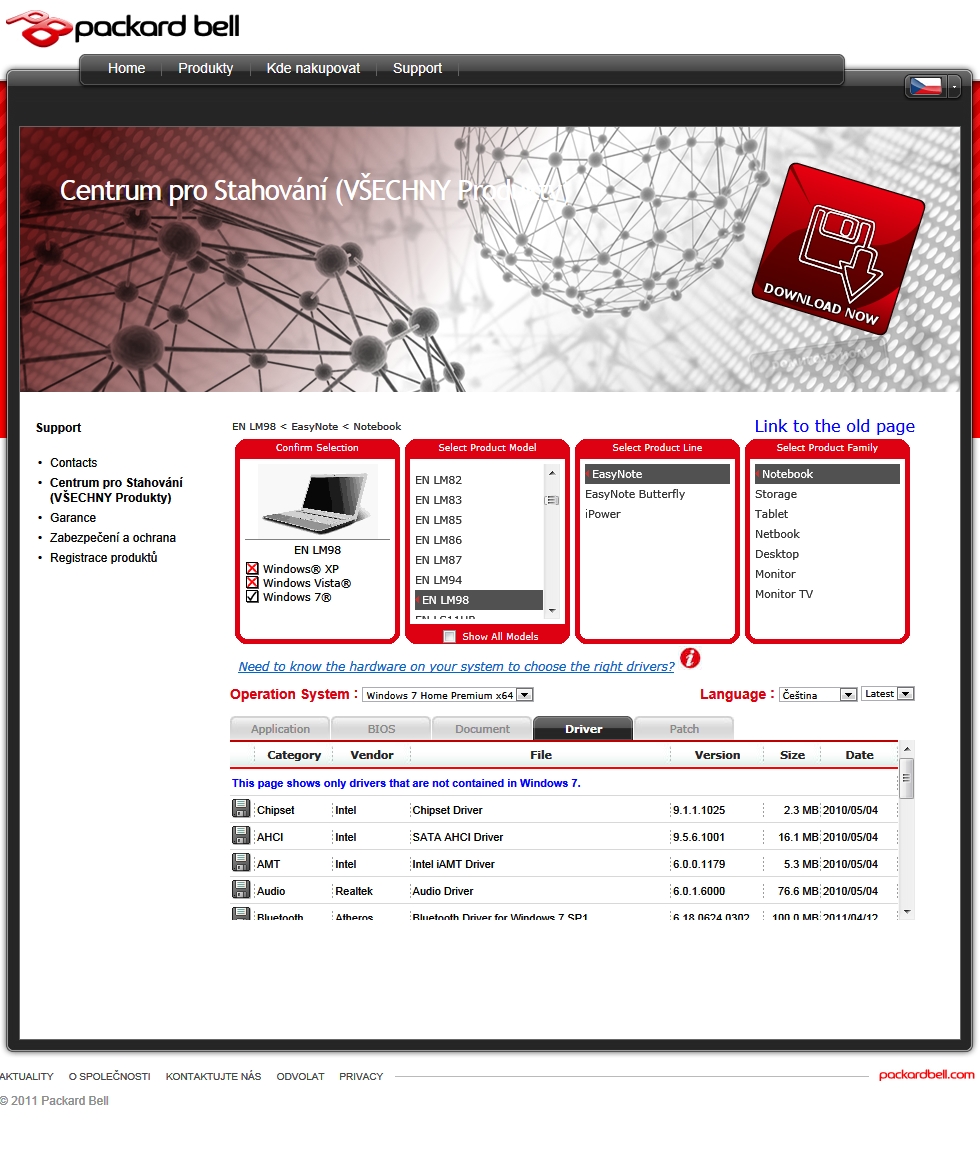Select model EN LM83

coord(438,500)
